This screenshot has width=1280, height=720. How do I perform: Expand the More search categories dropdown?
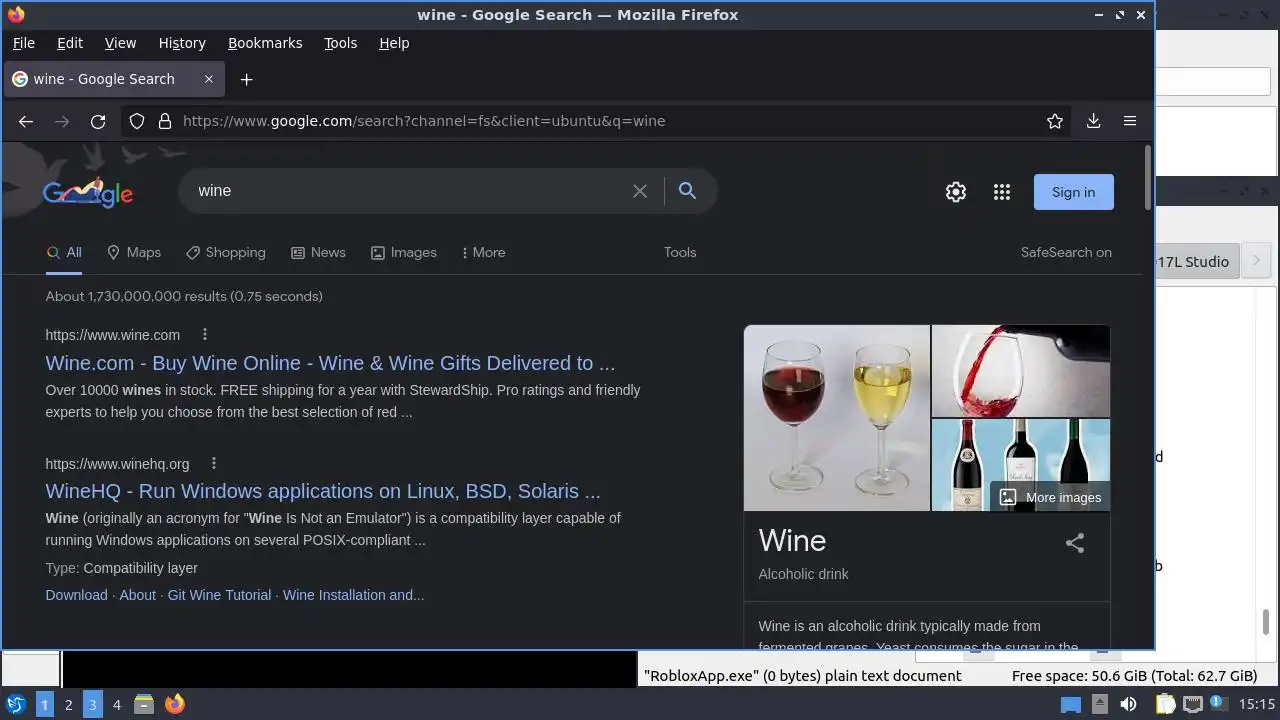pyautogui.click(x=483, y=253)
